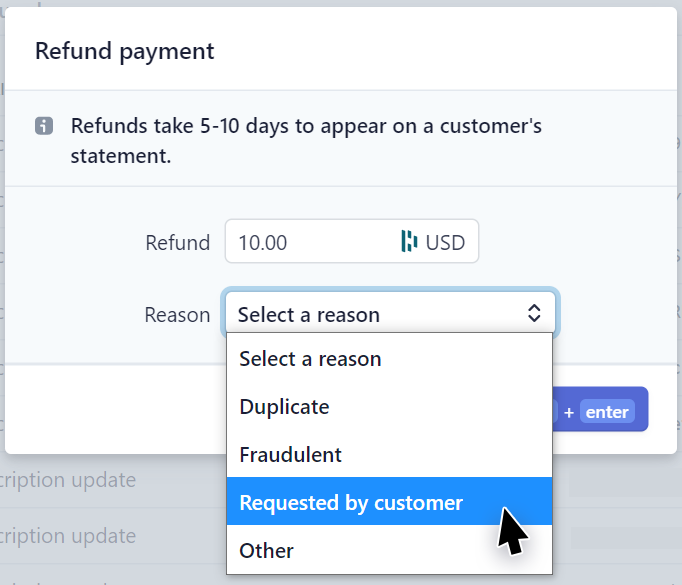Select "Fraudulent" from the reason list
Screen dimensions: 682x585
pyautogui.click(x=290, y=455)
